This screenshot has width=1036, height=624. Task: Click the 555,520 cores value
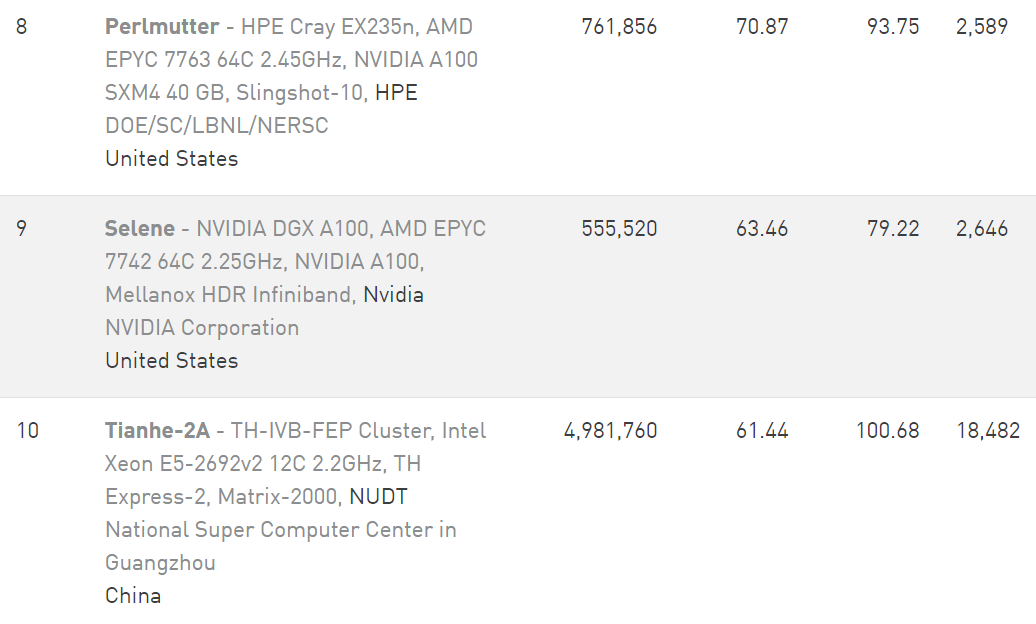pos(619,229)
